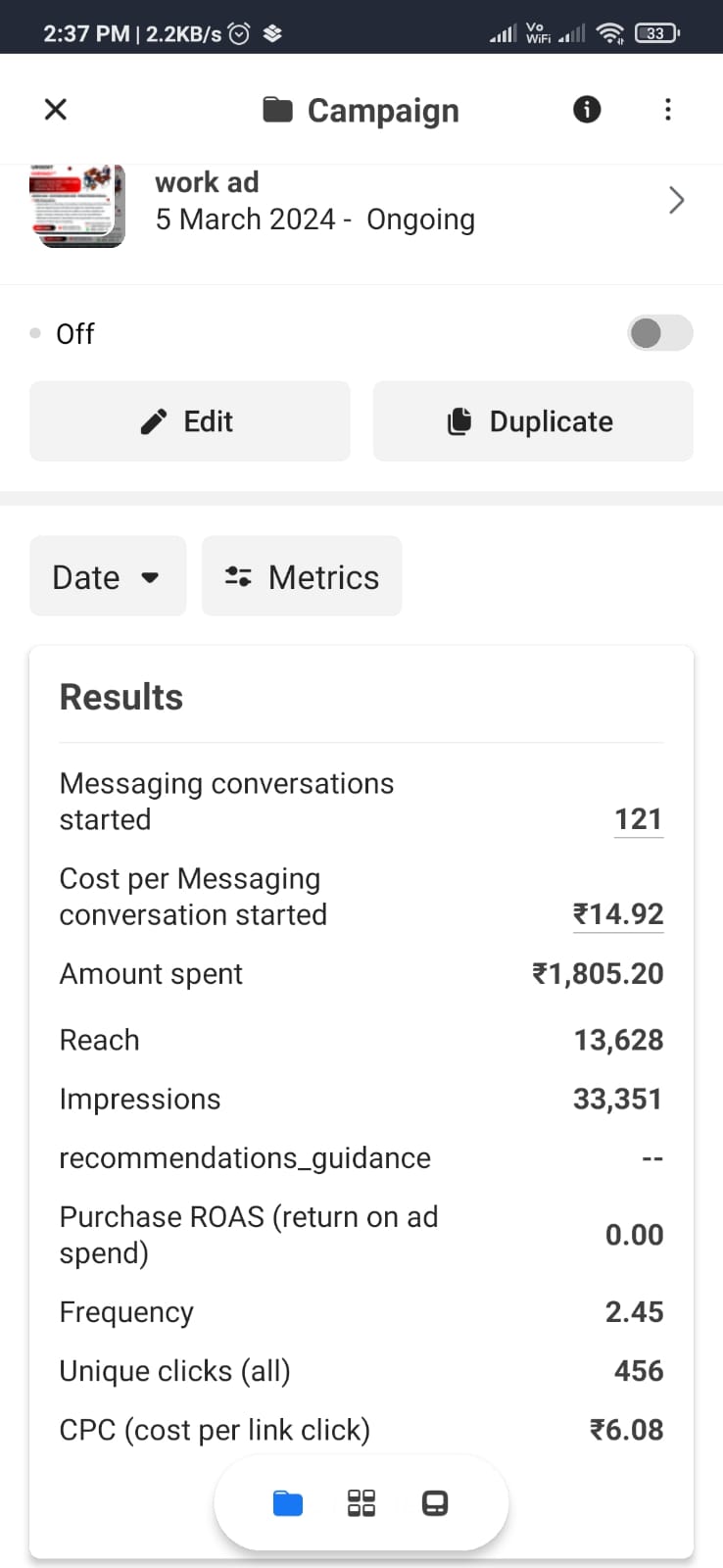Toggle the campaign Off switch on
The width and height of the screenshot is (723, 1568).
659,333
